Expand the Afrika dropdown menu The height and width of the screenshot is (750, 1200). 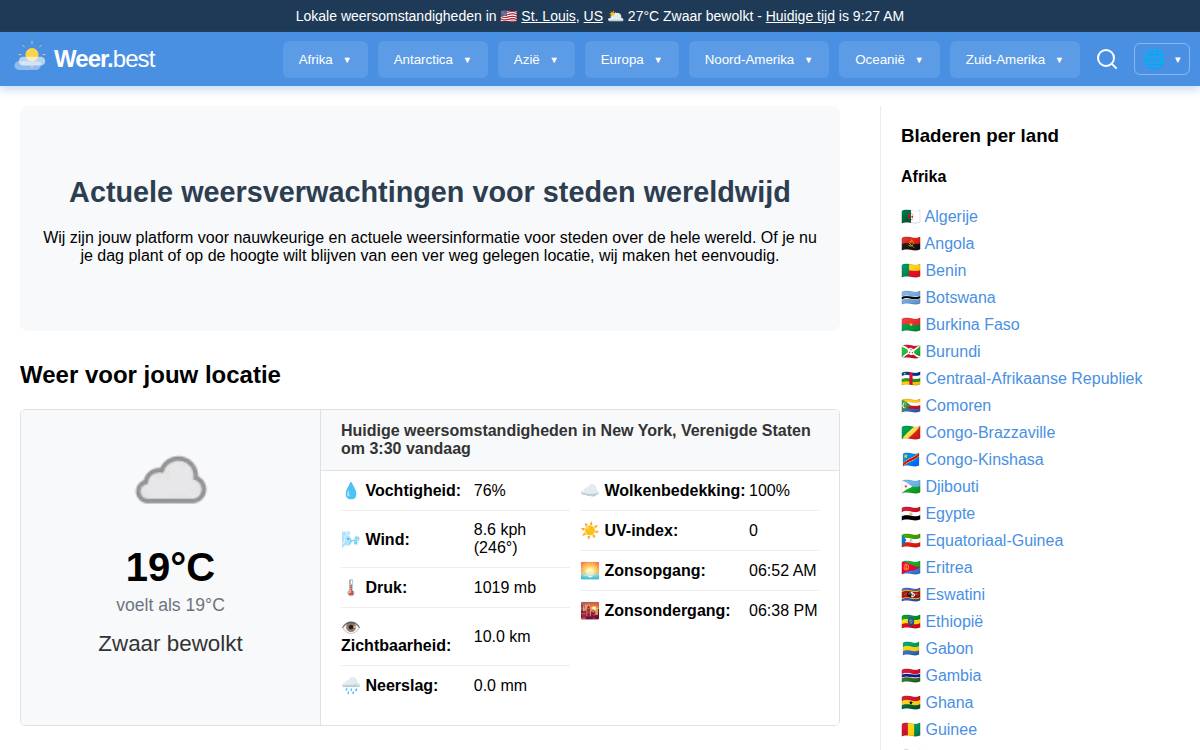coord(325,59)
